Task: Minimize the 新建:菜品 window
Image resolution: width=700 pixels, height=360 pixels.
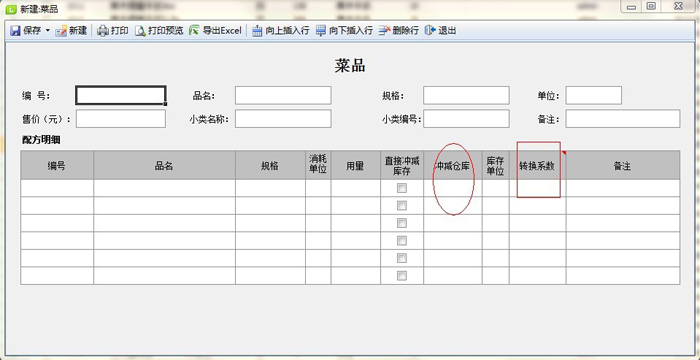Action: (631, 6)
